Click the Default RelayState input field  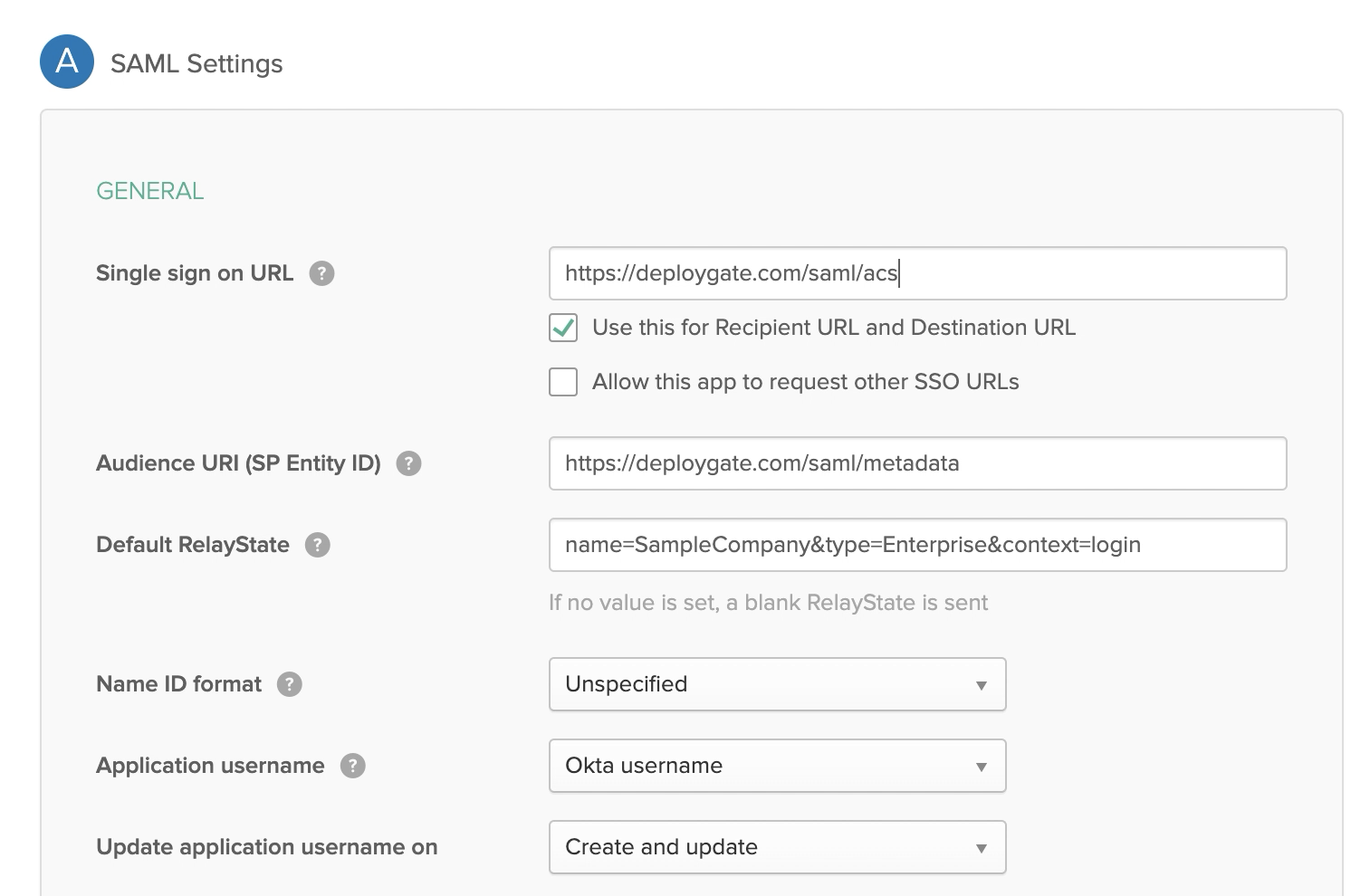click(x=917, y=545)
